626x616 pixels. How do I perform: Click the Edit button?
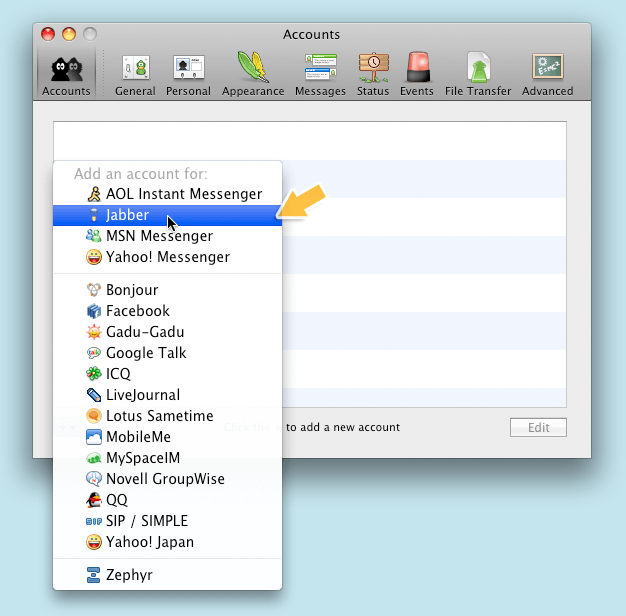[x=538, y=428]
